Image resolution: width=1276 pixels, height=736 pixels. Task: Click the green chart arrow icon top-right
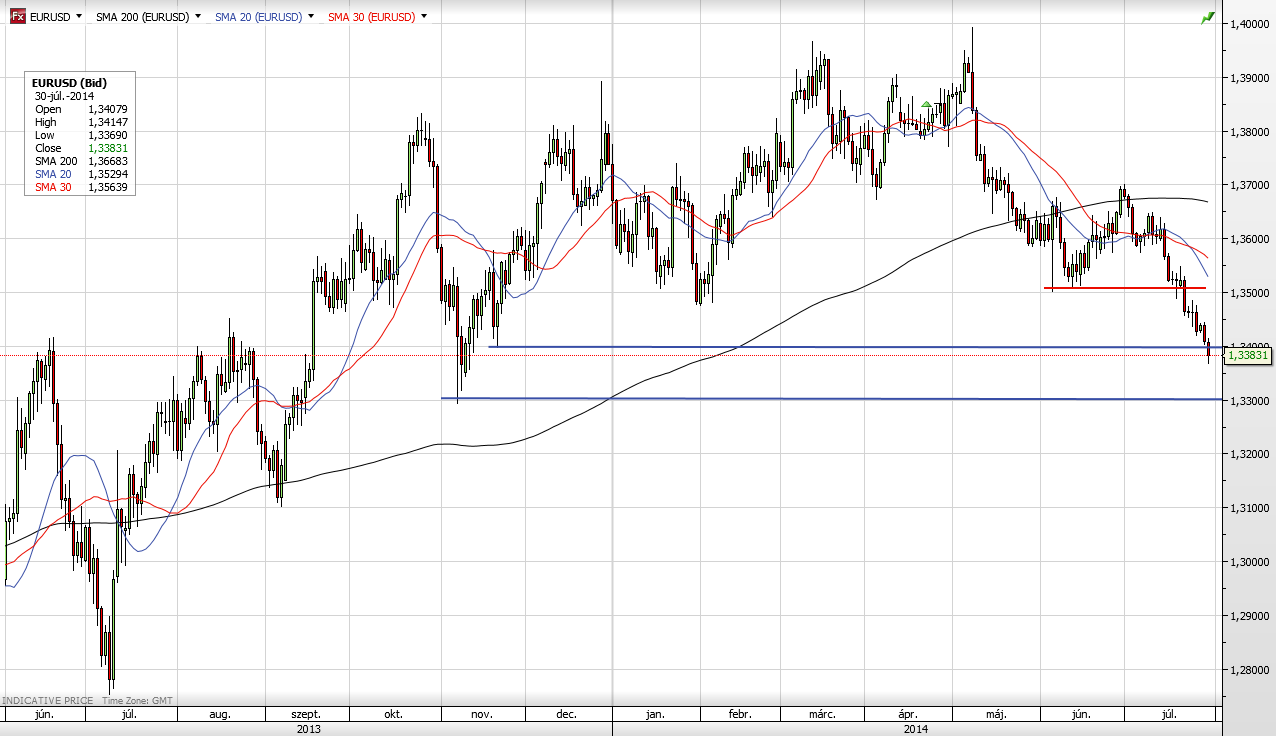pyautogui.click(x=1208, y=17)
